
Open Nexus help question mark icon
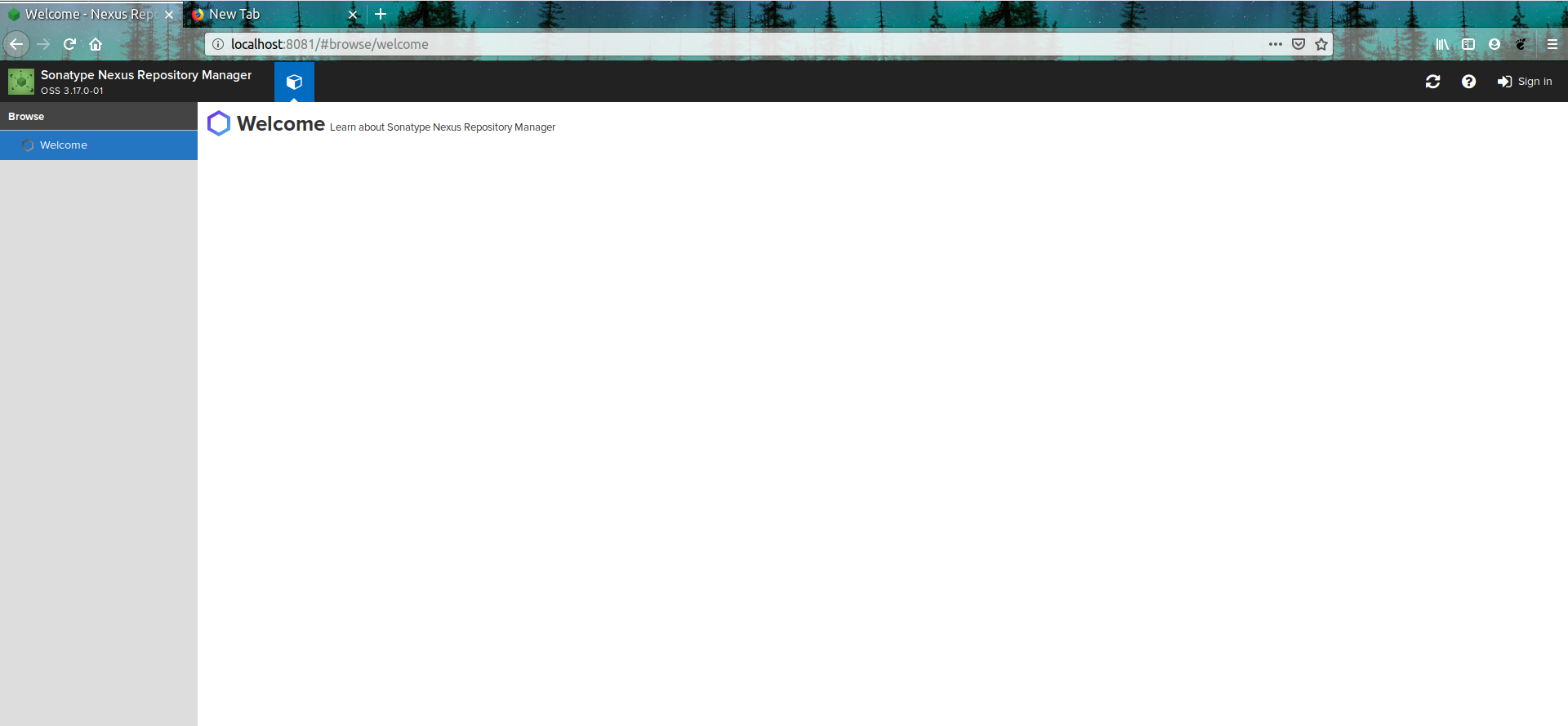point(1468,82)
